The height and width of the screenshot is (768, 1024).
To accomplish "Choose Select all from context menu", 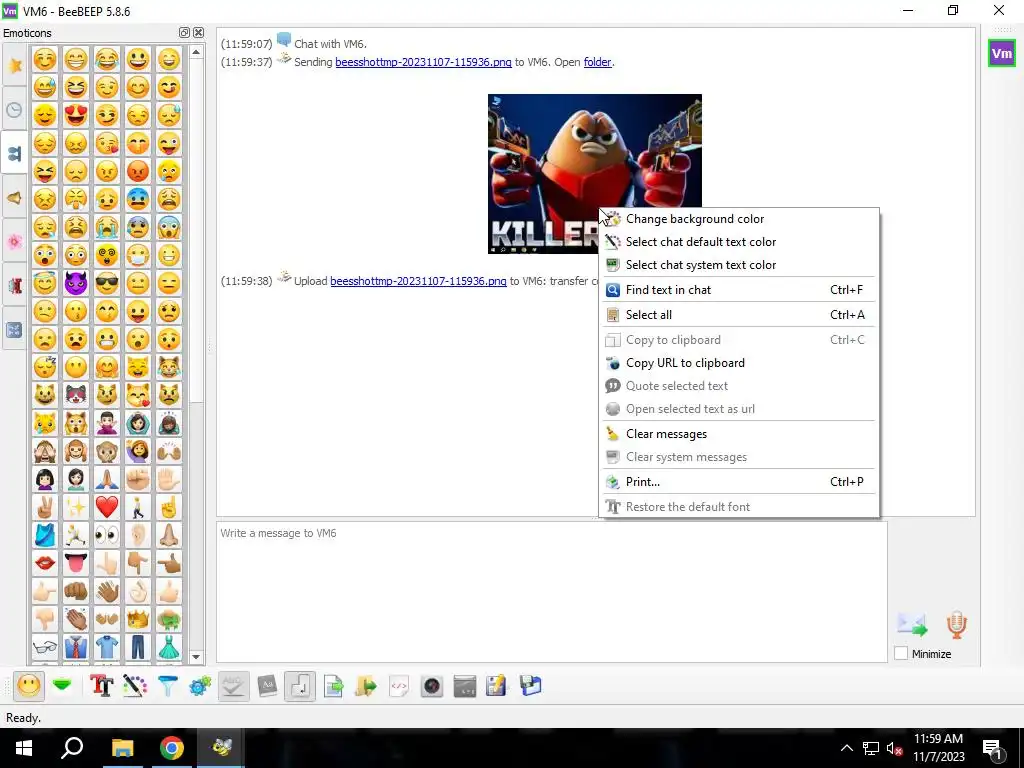I will coord(739,314).
